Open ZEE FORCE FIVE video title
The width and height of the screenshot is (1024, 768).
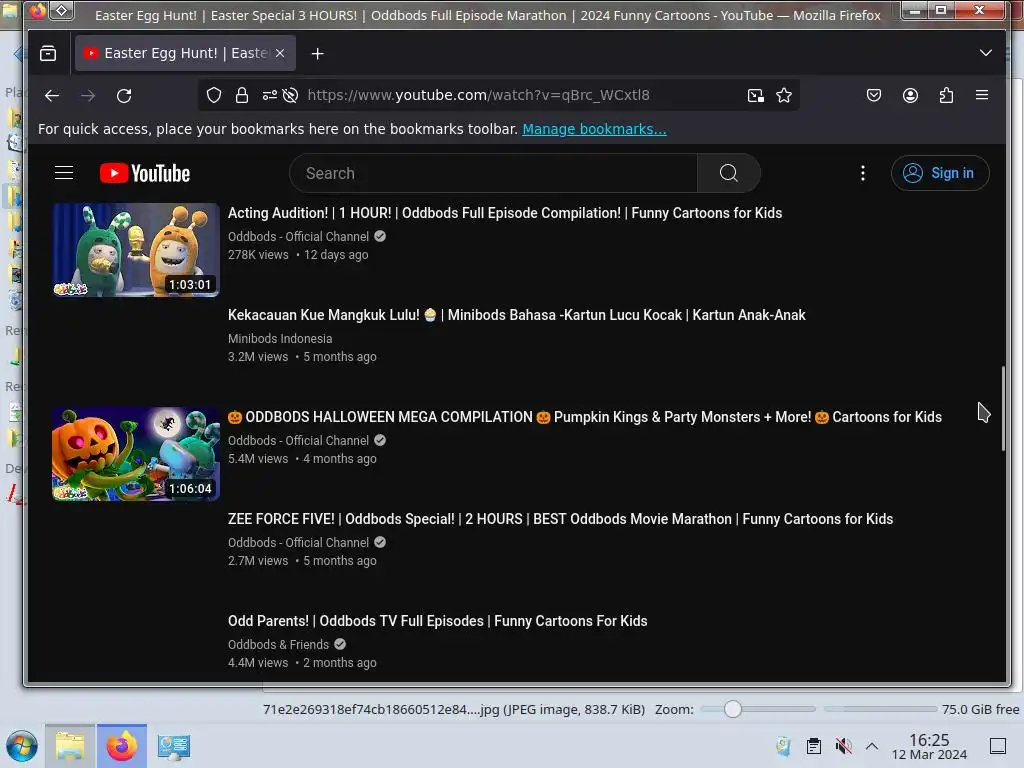(560, 519)
